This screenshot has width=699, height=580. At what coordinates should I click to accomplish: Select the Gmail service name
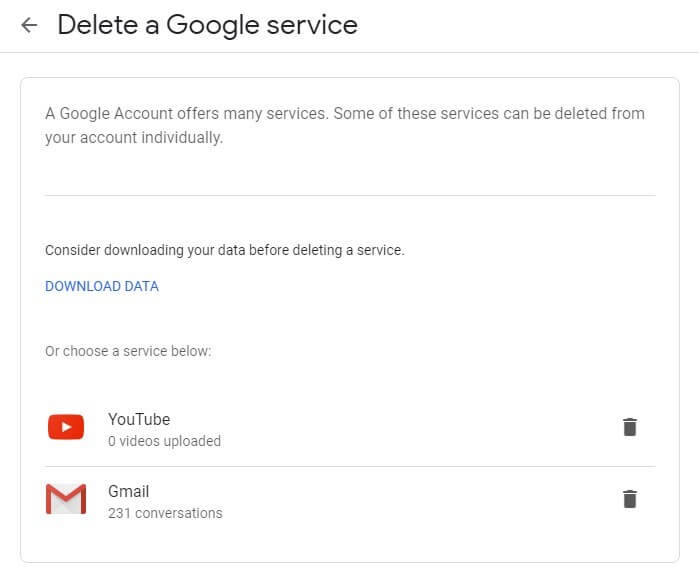coord(128,491)
